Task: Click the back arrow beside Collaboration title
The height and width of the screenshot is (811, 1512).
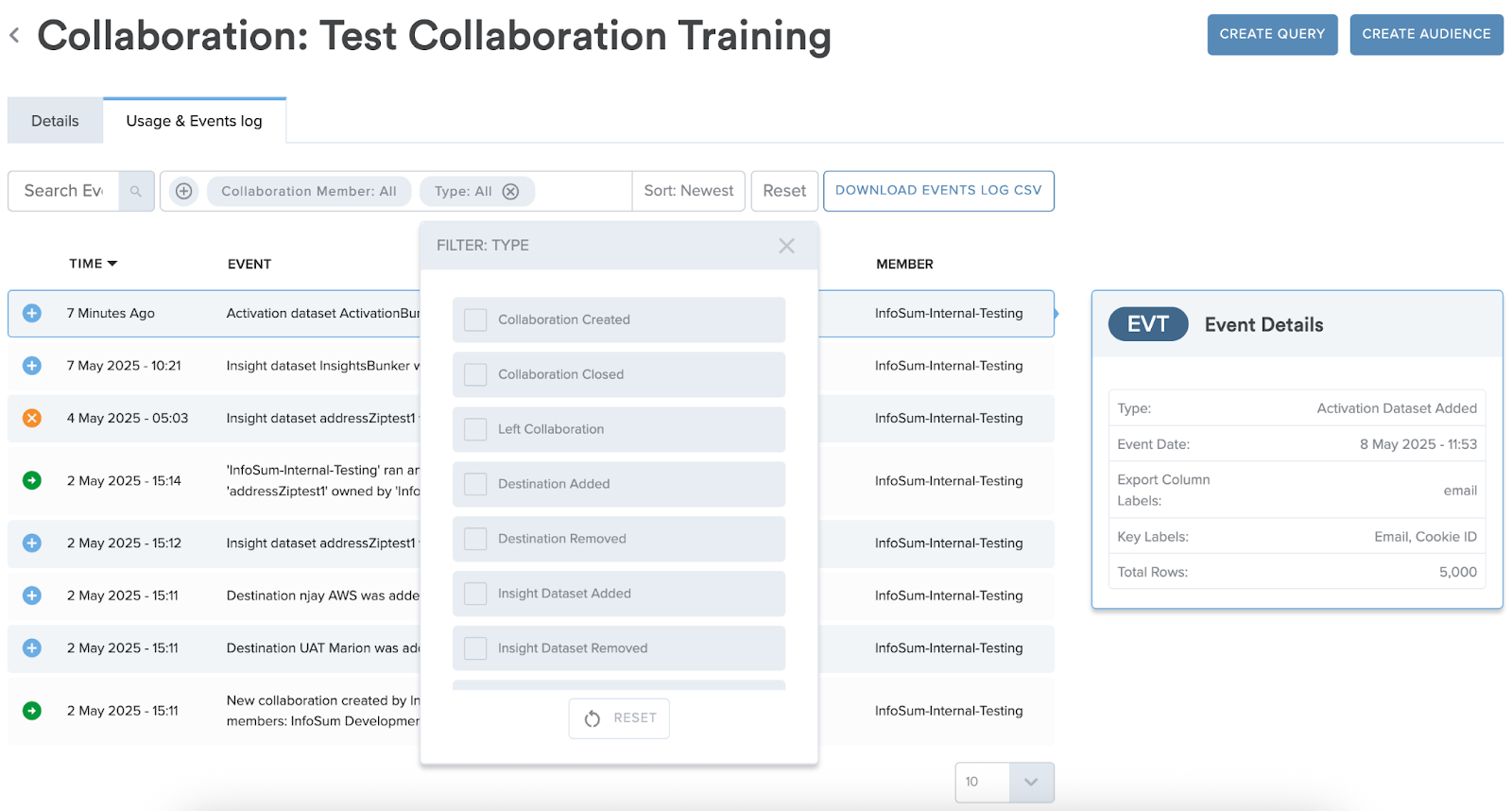Action: (x=14, y=36)
